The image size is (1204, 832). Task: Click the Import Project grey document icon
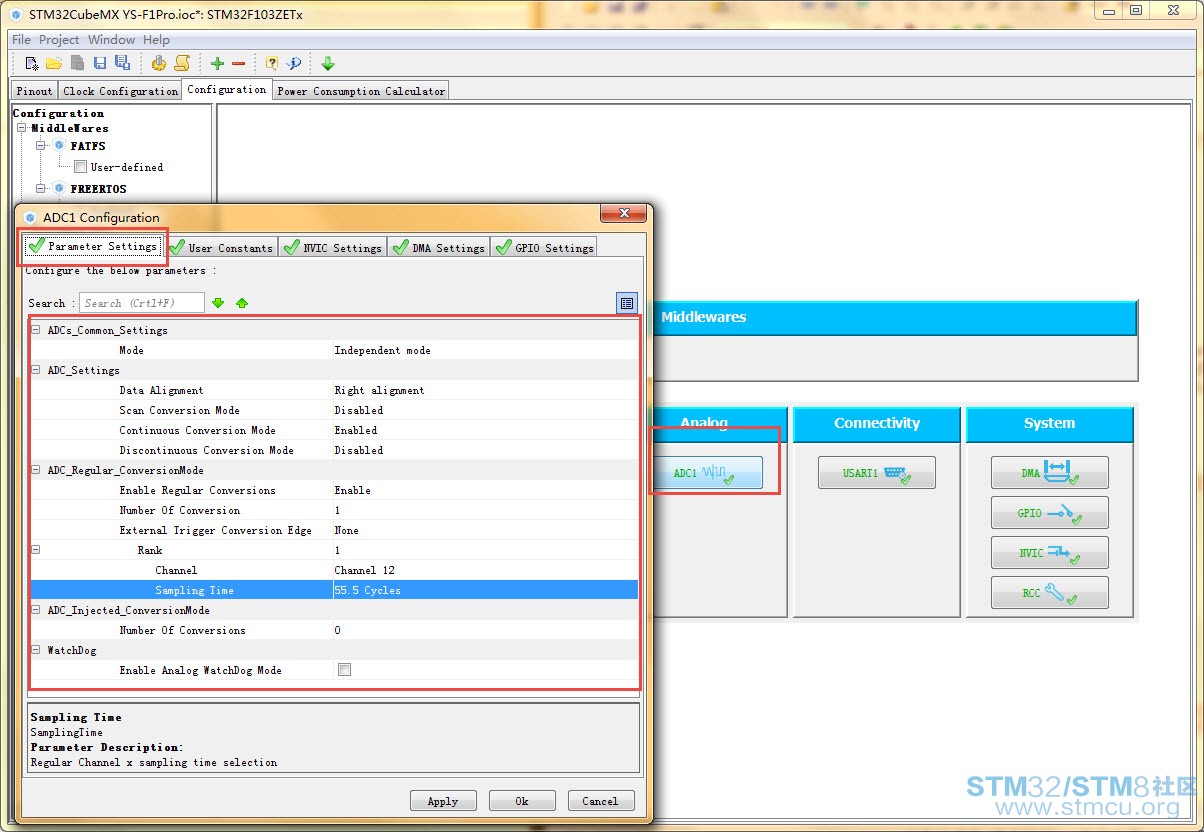tap(77, 63)
